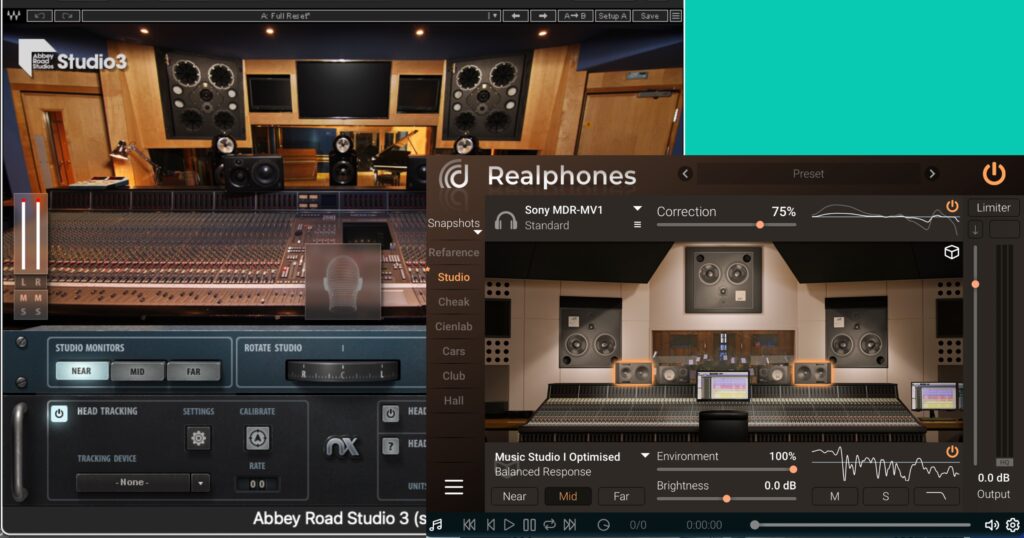
Task: Click the head model in Studio3 view
Action: pos(344,282)
